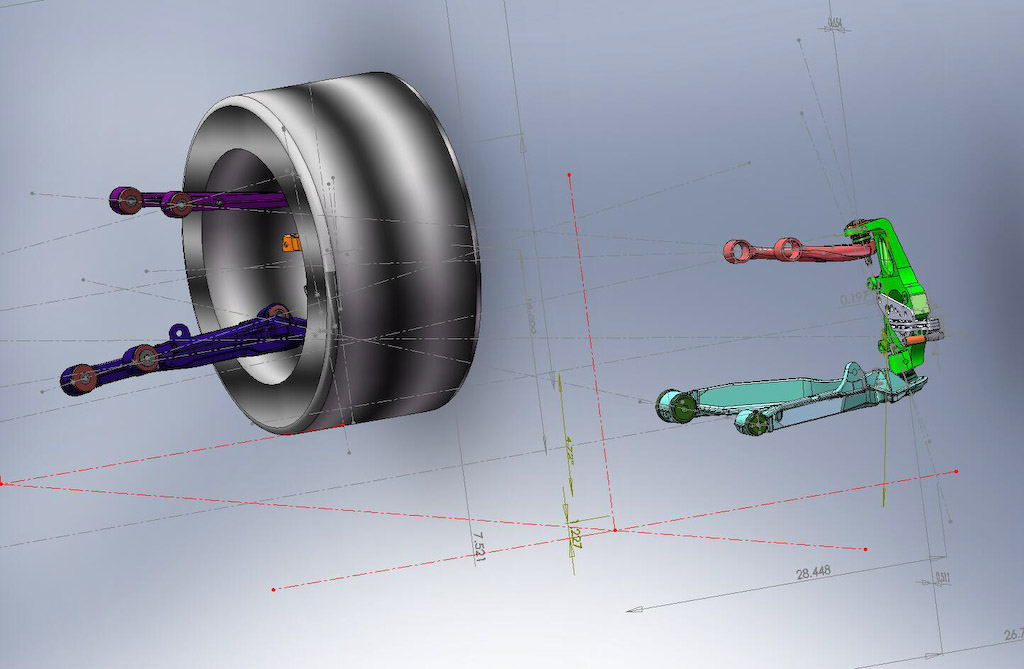The image size is (1024, 669).
Task: Pick the small orange part inside wheel
Action: pyautogui.click(x=292, y=240)
